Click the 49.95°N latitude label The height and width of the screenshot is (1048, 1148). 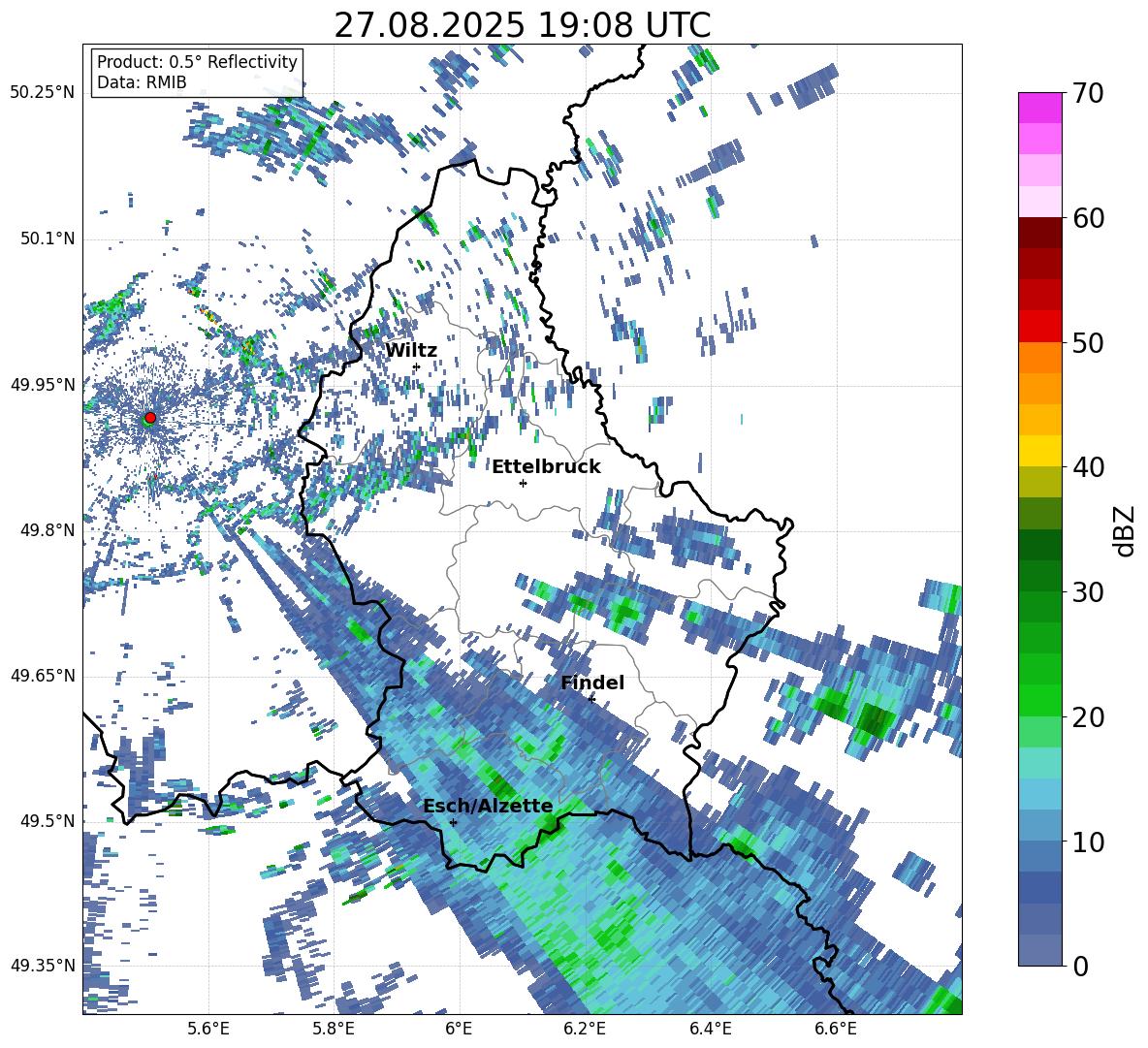coord(43,385)
